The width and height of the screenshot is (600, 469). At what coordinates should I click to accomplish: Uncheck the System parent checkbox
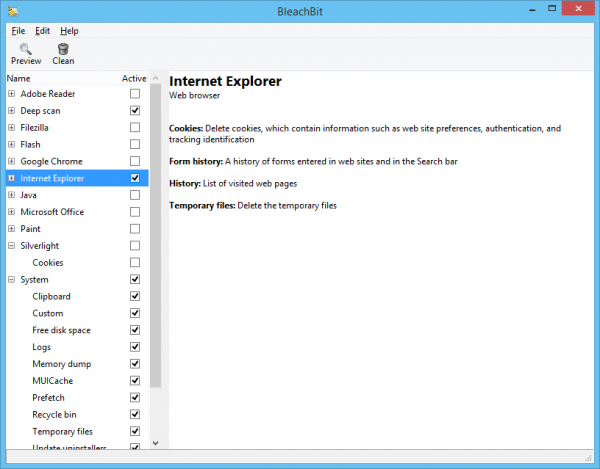pos(135,279)
